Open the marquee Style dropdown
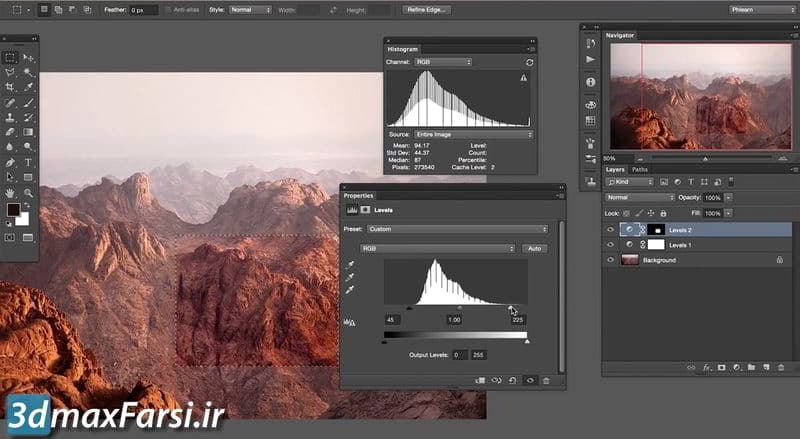 tap(250, 10)
